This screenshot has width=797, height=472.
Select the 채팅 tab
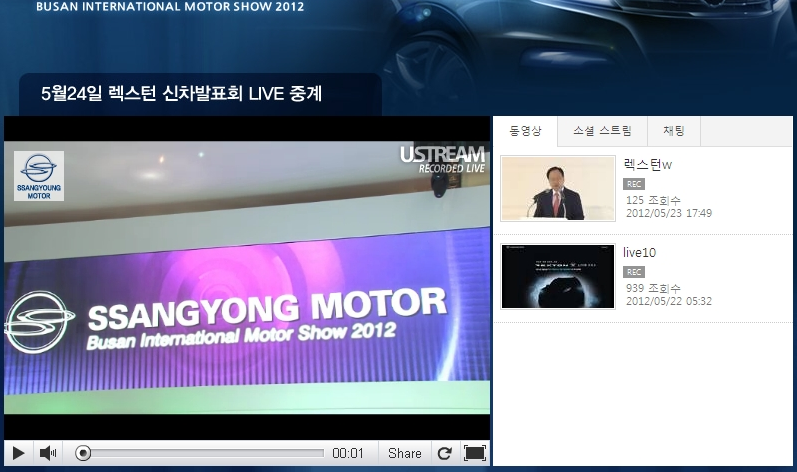[674, 131]
